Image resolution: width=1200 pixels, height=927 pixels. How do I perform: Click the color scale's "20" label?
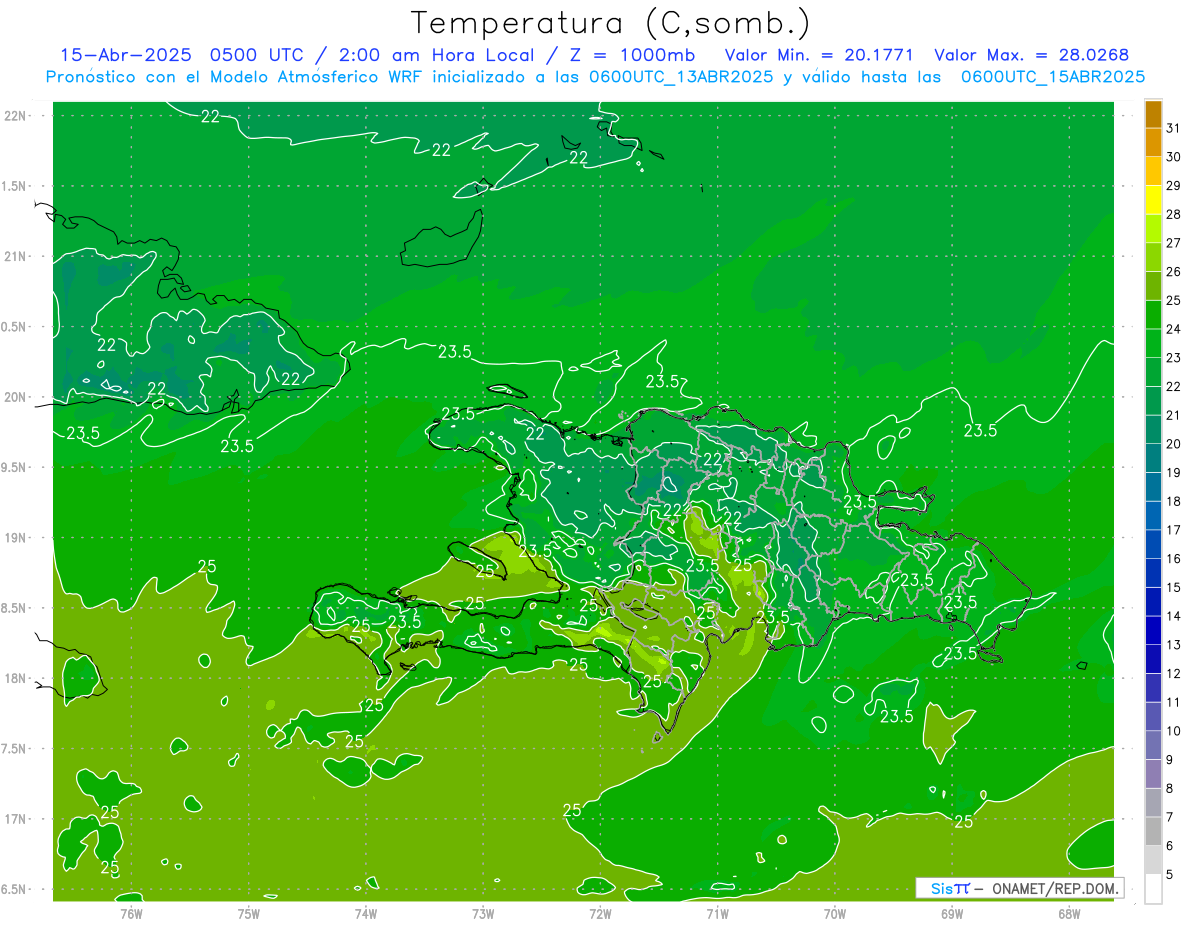(1173, 444)
